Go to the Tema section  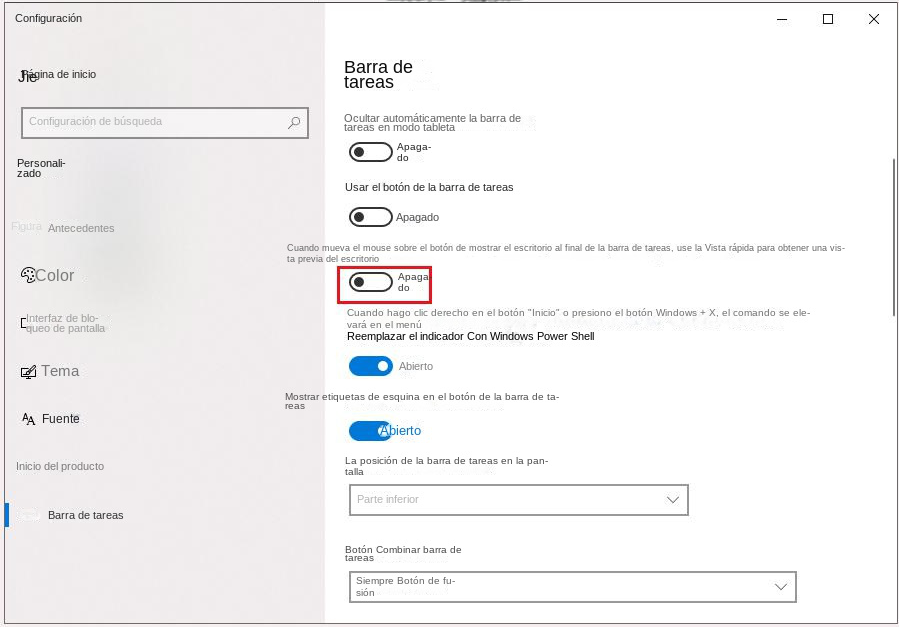[60, 371]
